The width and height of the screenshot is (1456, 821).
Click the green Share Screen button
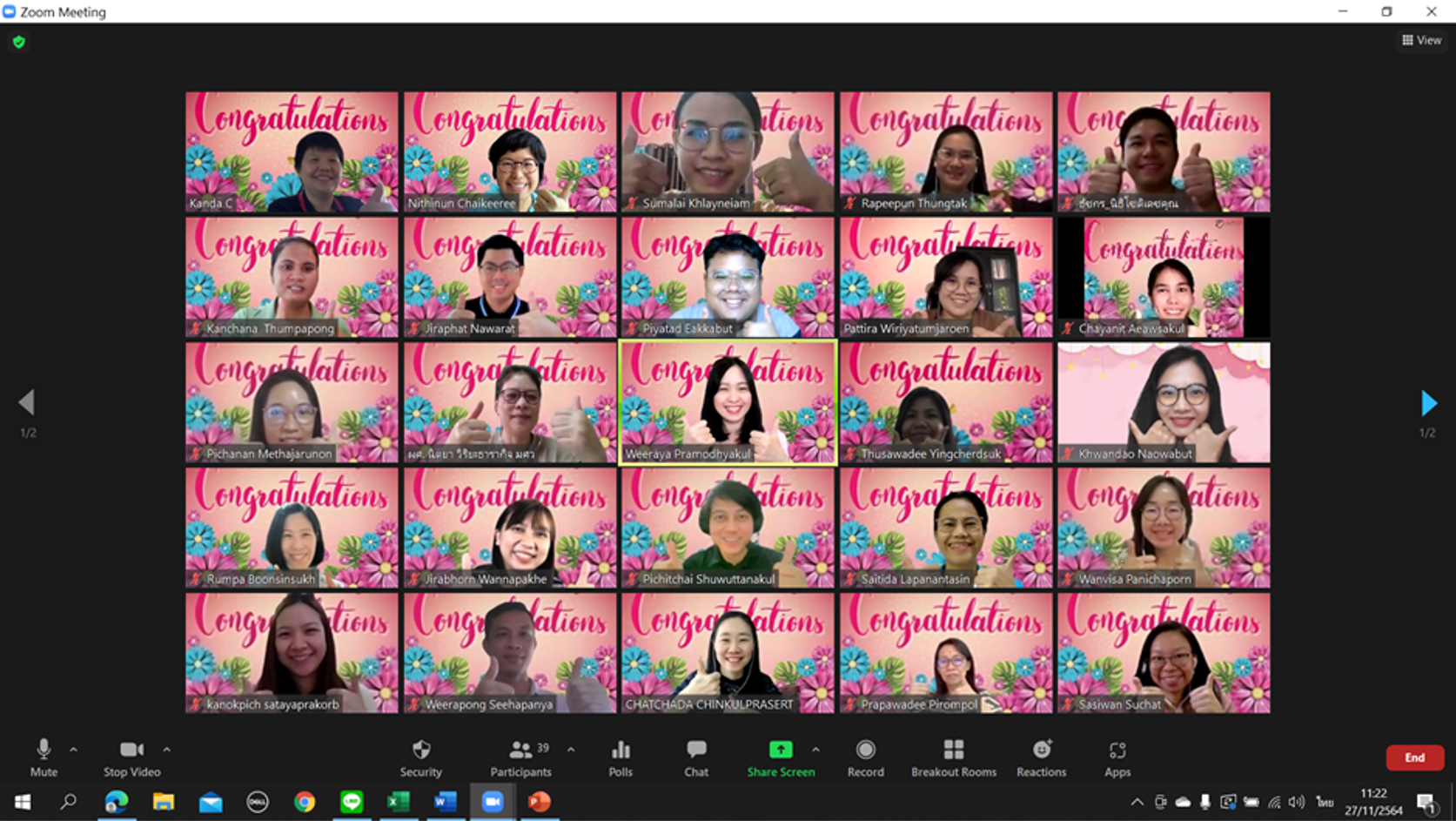[781, 757]
